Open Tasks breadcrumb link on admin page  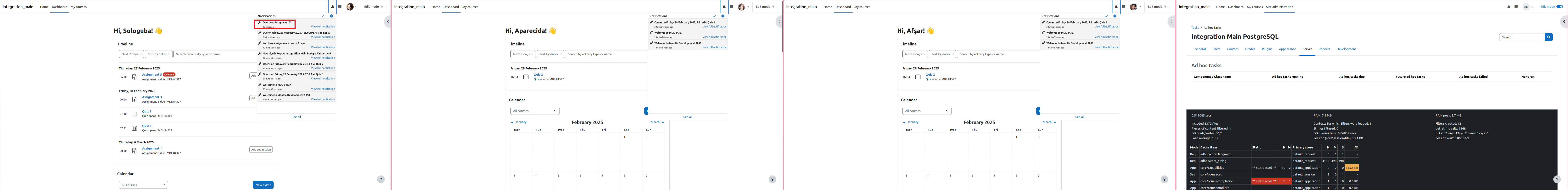[x=1195, y=28]
